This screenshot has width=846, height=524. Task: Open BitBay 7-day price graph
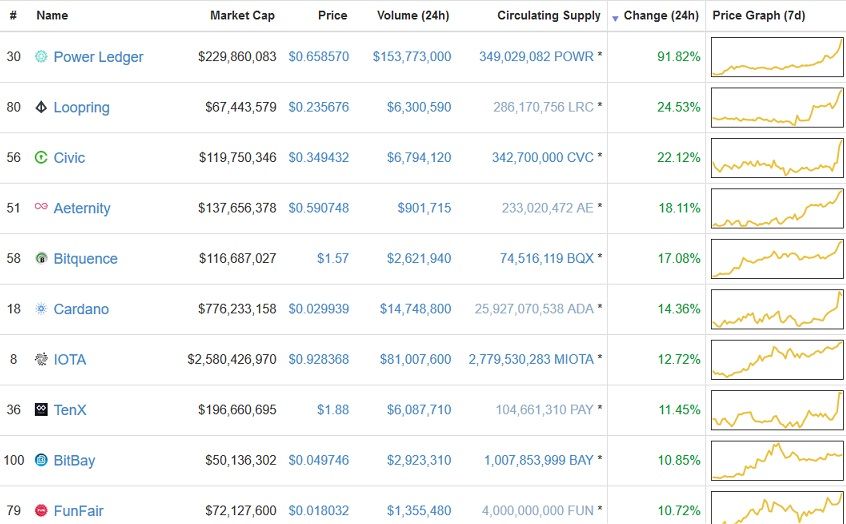pos(777,460)
